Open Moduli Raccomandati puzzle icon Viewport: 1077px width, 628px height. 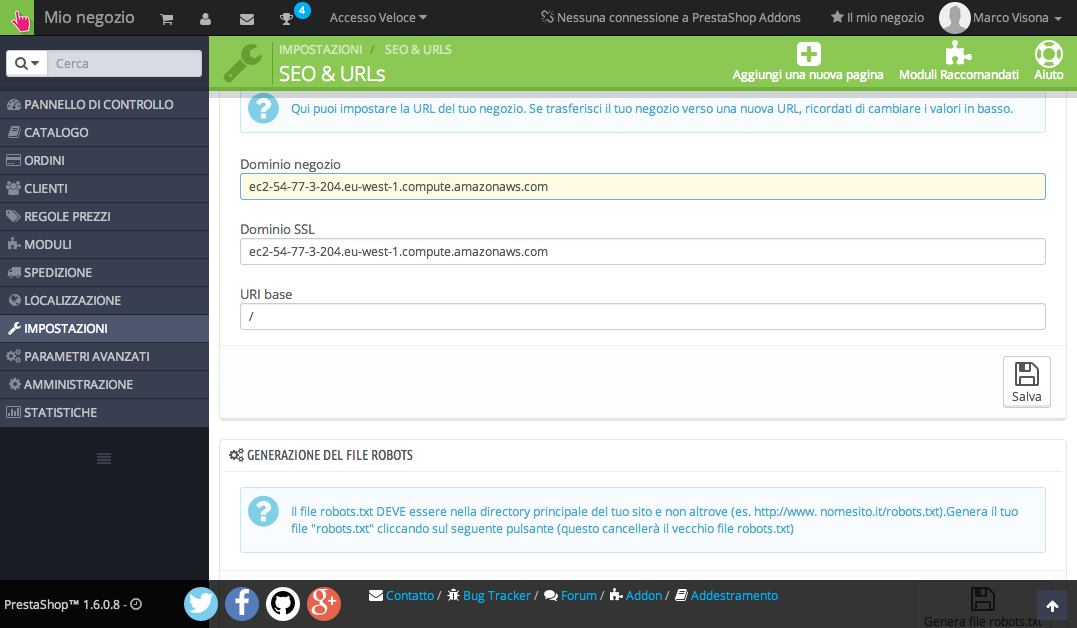[x=958, y=53]
